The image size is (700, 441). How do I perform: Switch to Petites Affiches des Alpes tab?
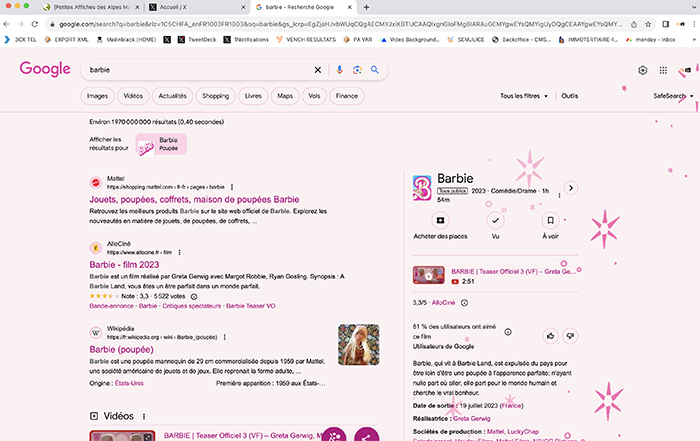pyautogui.click(x=92, y=7)
